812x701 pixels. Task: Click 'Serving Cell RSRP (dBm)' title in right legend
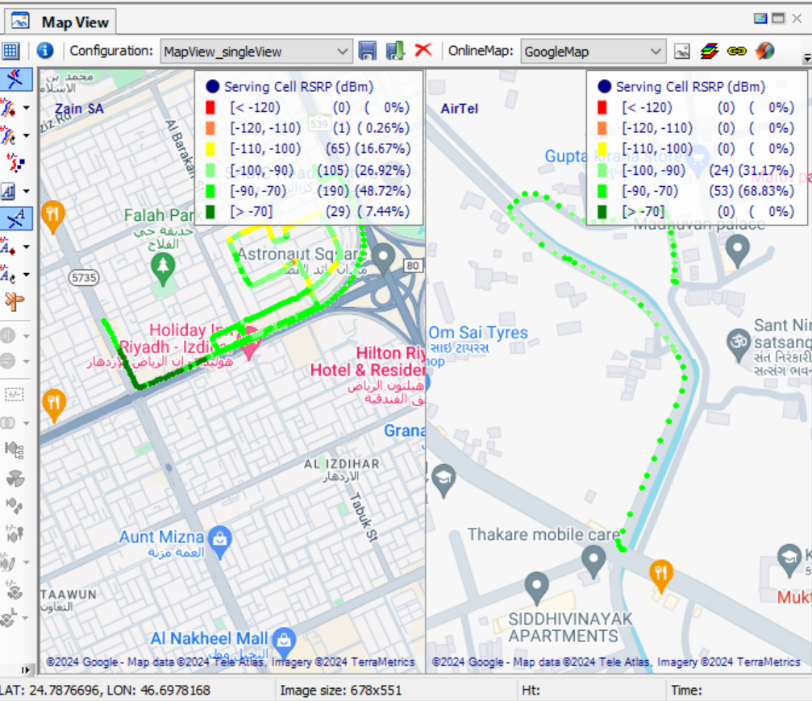(x=690, y=86)
